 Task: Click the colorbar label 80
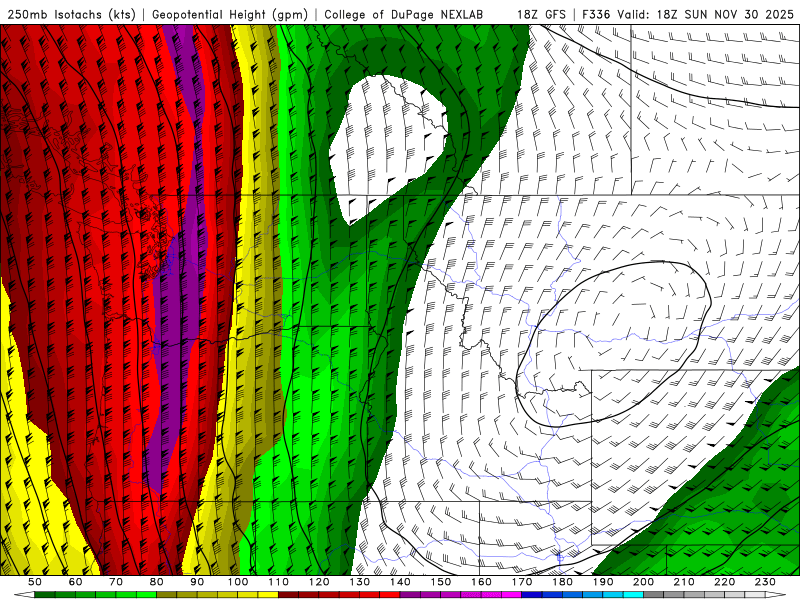(x=157, y=582)
